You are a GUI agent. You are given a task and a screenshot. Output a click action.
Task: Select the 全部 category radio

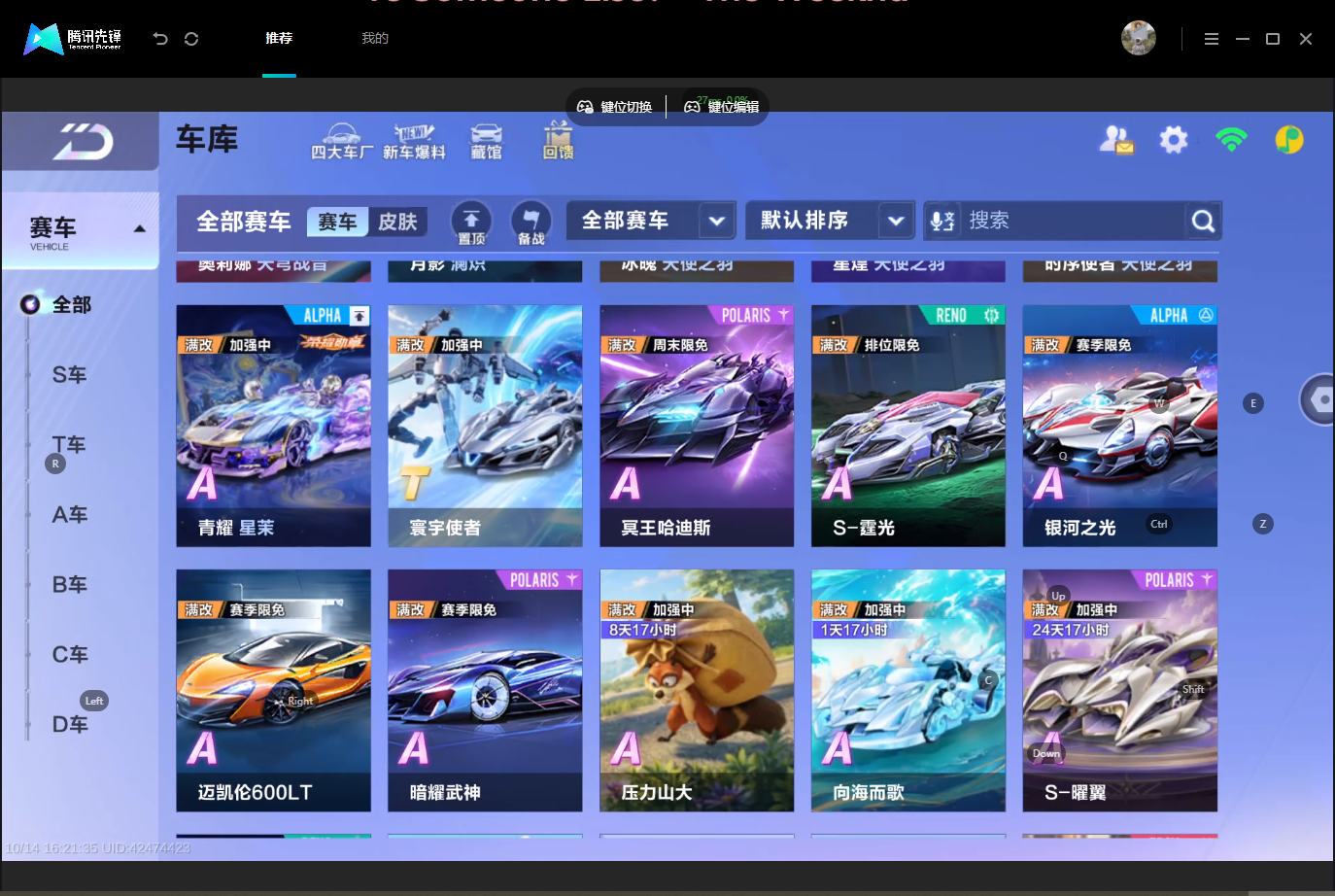(31, 304)
